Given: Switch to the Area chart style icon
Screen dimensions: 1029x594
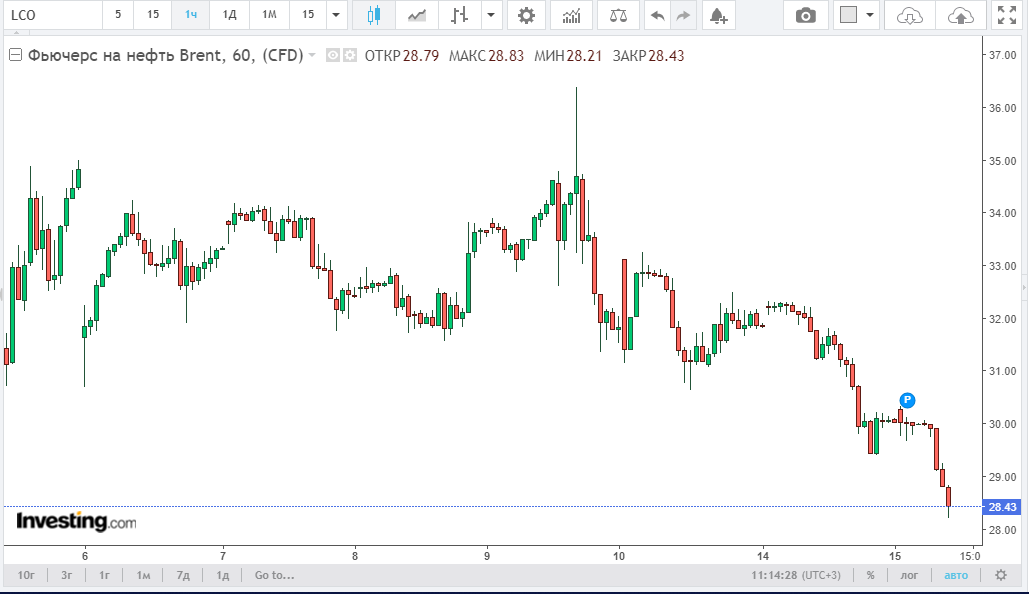Looking at the screenshot, I should [x=417, y=15].
